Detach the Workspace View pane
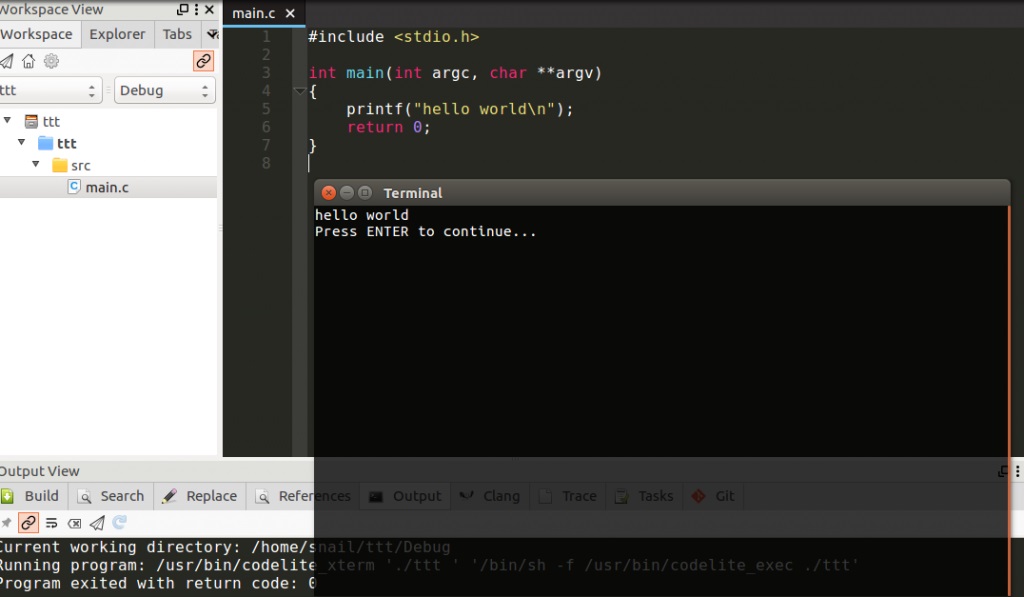This screenshot has width=1024, height=597. [x=183, y=10]
